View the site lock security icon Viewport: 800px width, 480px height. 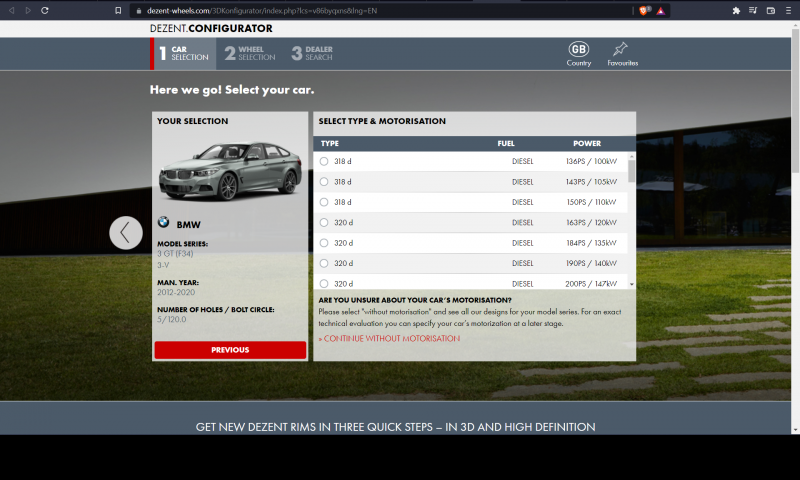click(x=138, y=11)
